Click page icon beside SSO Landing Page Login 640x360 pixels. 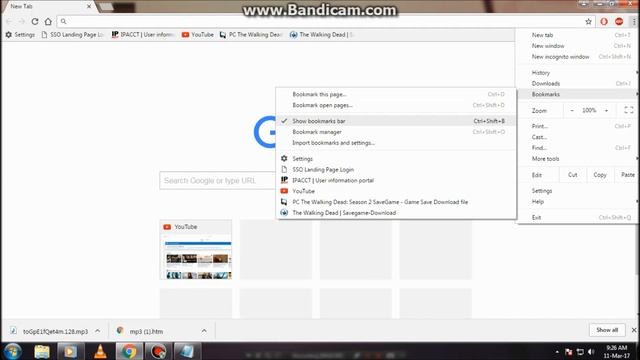[284, 169]
